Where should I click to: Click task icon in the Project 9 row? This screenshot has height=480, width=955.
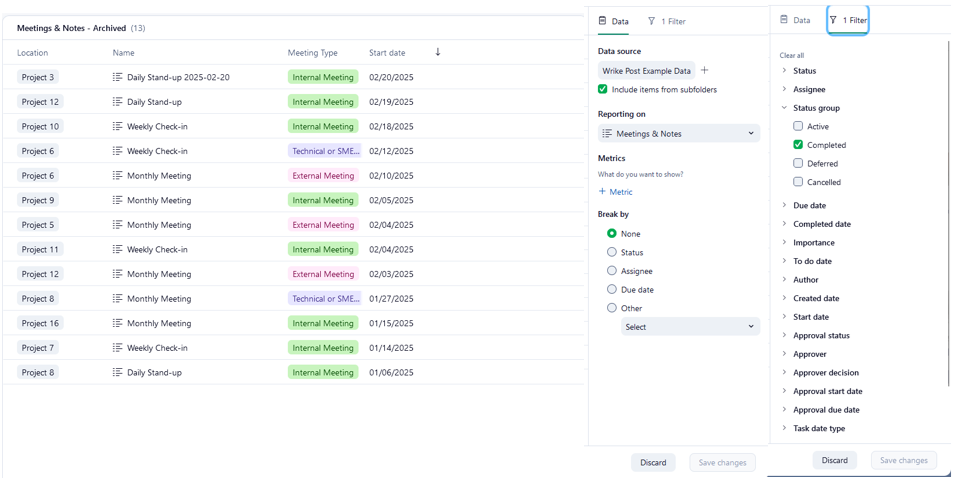(118, 200)
